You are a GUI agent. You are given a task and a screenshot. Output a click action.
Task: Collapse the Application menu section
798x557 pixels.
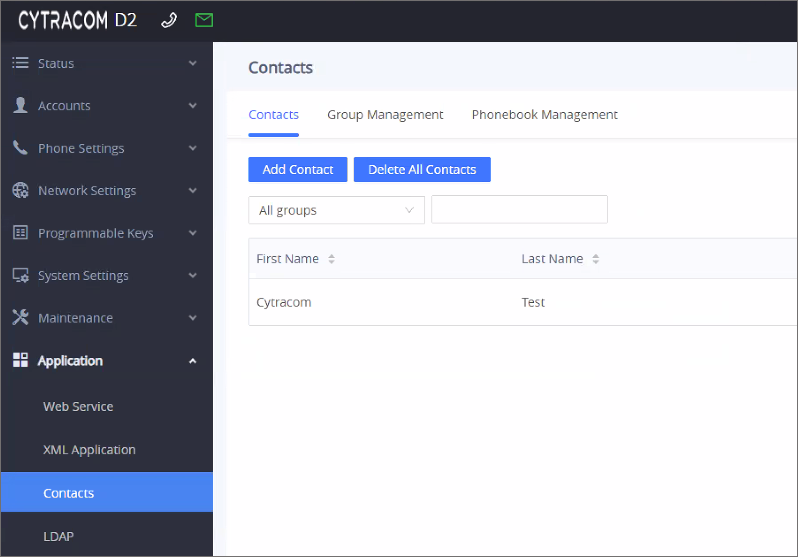193,361
